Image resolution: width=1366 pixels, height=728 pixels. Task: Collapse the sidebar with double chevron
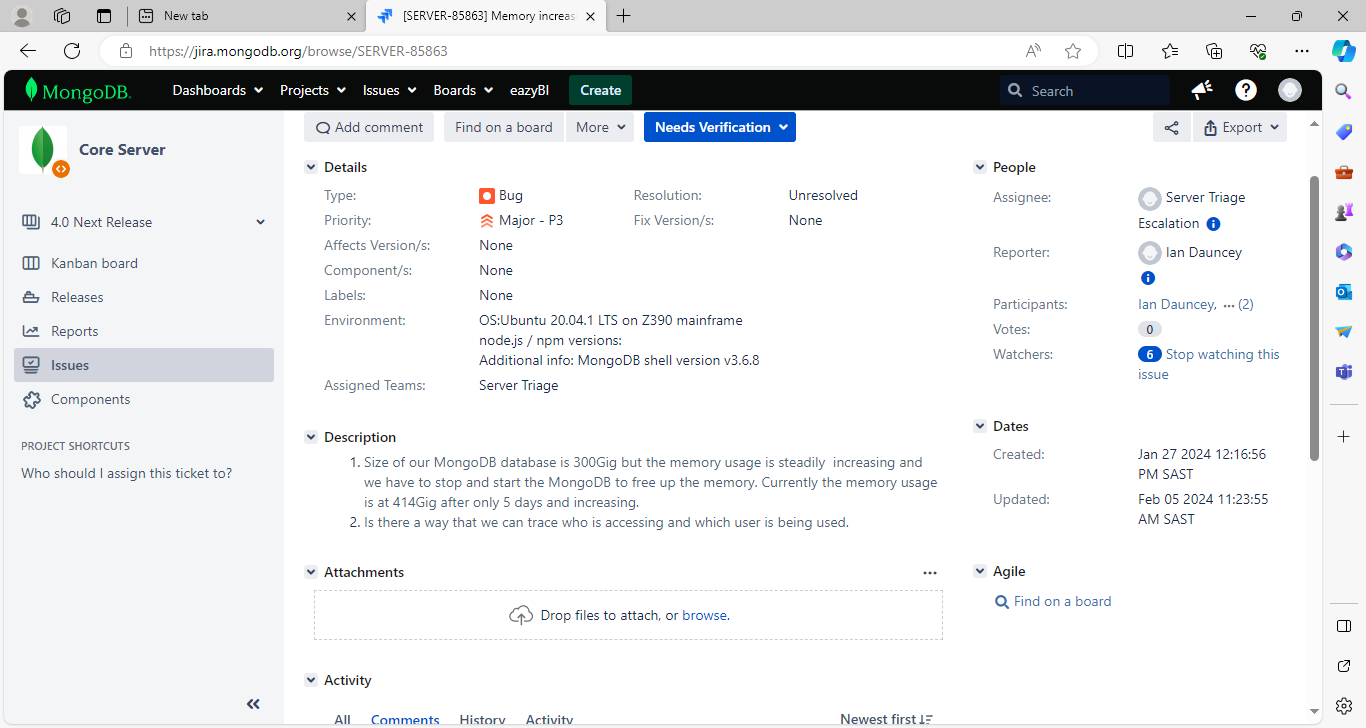pos(253,704)
